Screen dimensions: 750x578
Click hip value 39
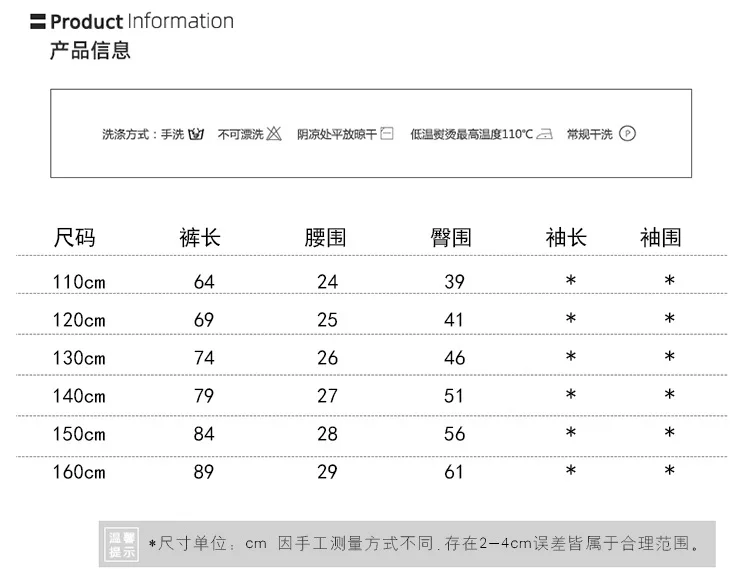[454, 282]
